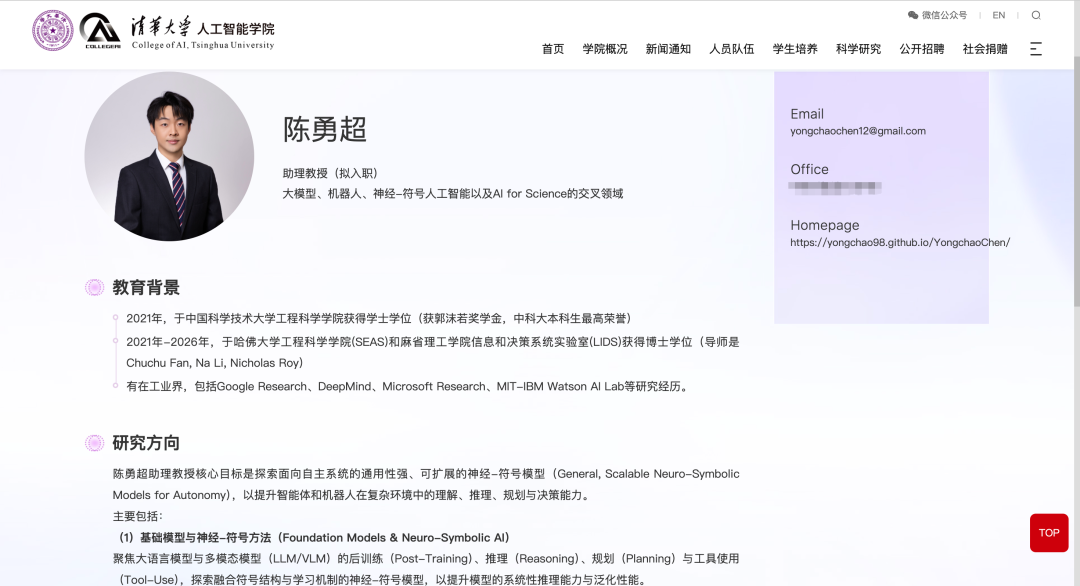Click the Google Research industry experience line

(408, 386)
